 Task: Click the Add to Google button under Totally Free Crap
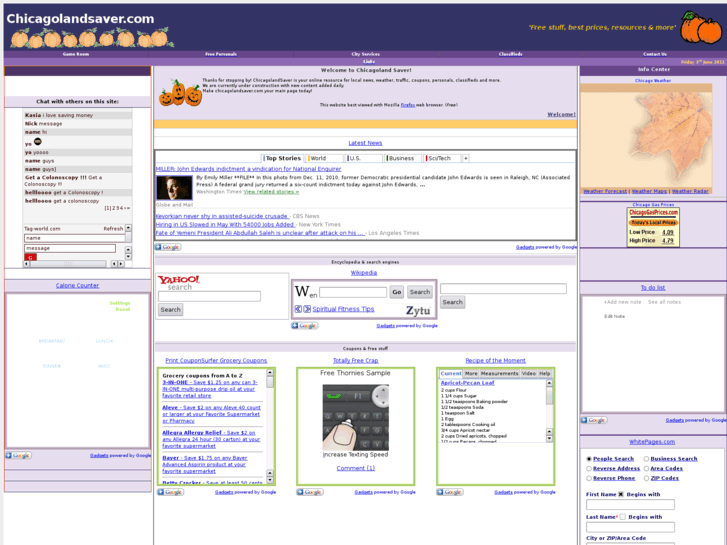coord(310,492)
